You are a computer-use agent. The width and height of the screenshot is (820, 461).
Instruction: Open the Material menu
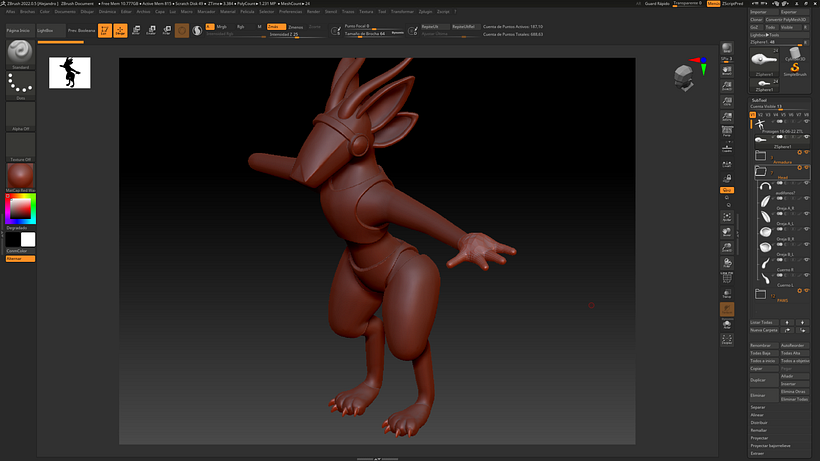pos(227,11)
